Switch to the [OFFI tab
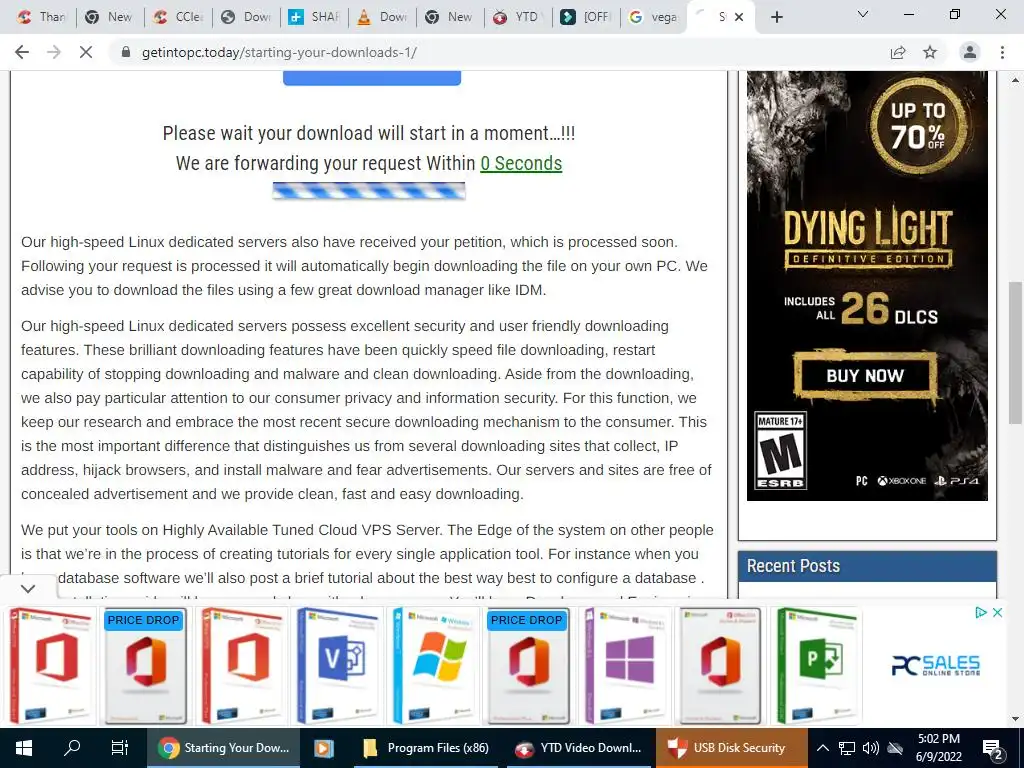 (586, 17)
